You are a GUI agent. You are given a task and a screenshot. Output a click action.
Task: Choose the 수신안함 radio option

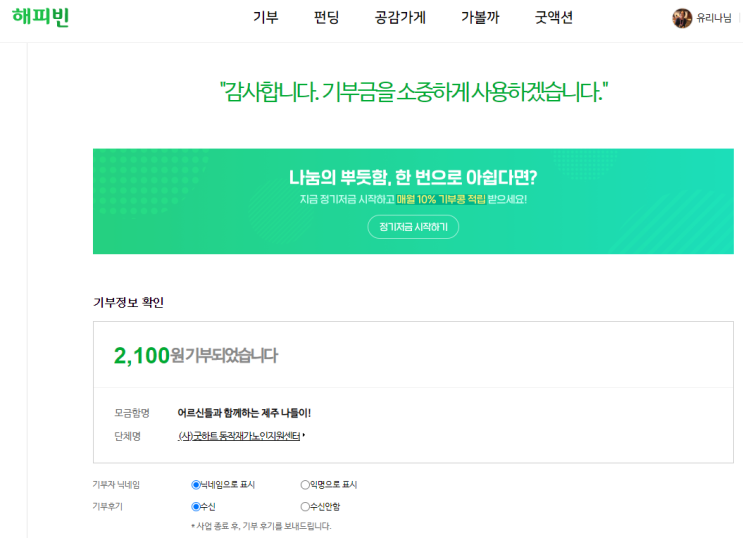305,506
